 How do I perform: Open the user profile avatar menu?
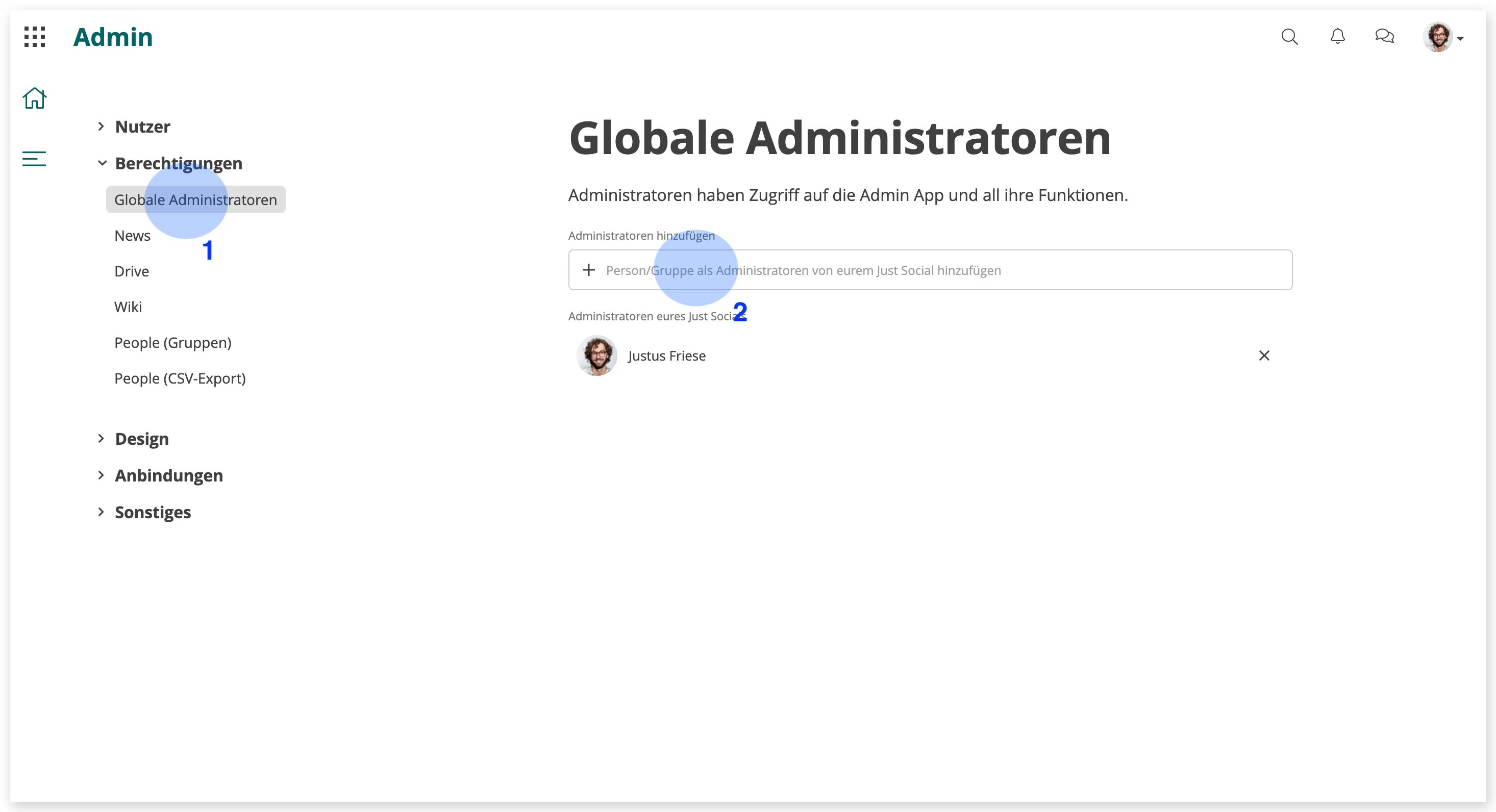1443,37
